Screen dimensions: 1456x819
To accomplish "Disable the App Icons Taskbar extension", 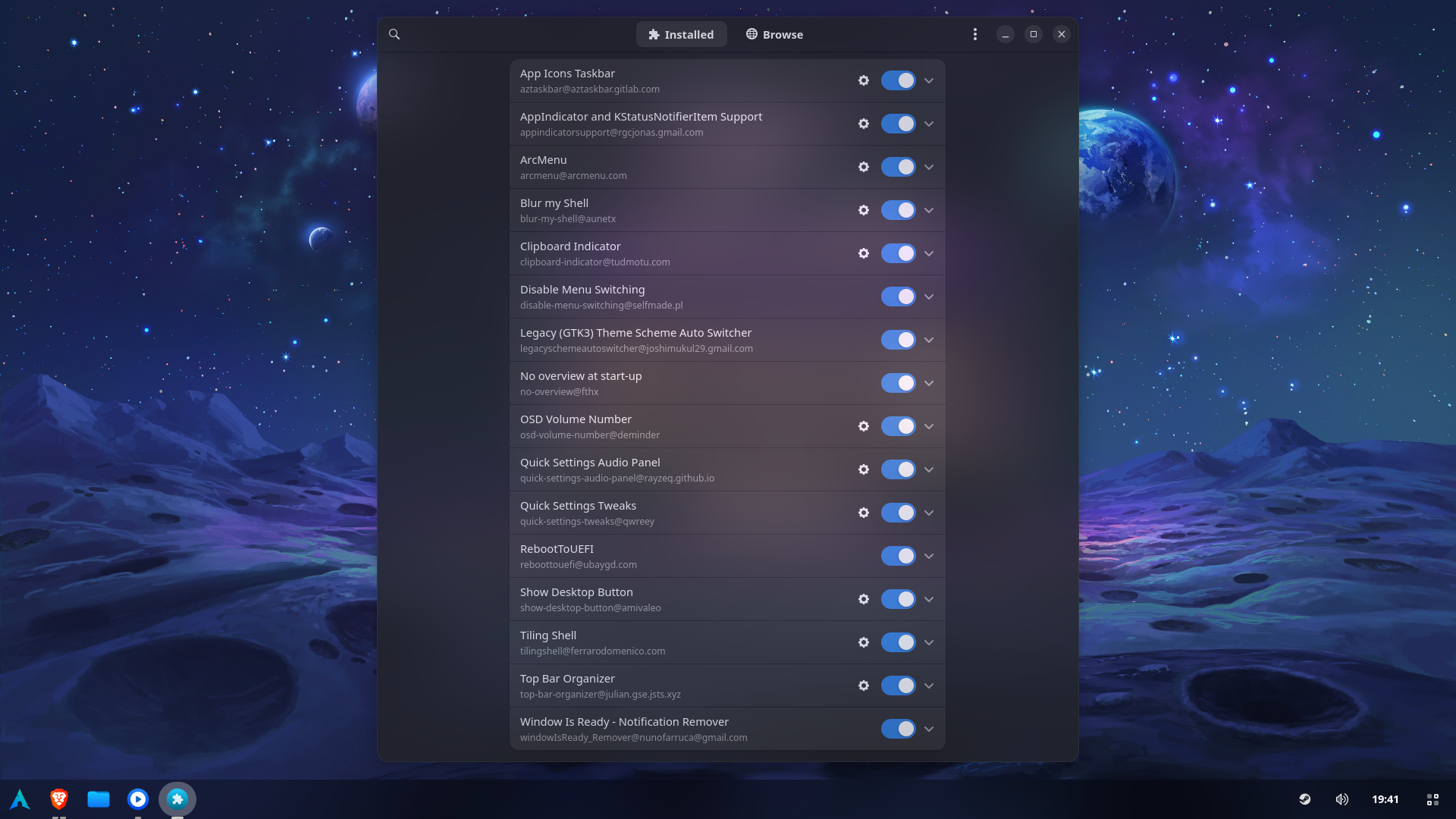I will [899, 80].
